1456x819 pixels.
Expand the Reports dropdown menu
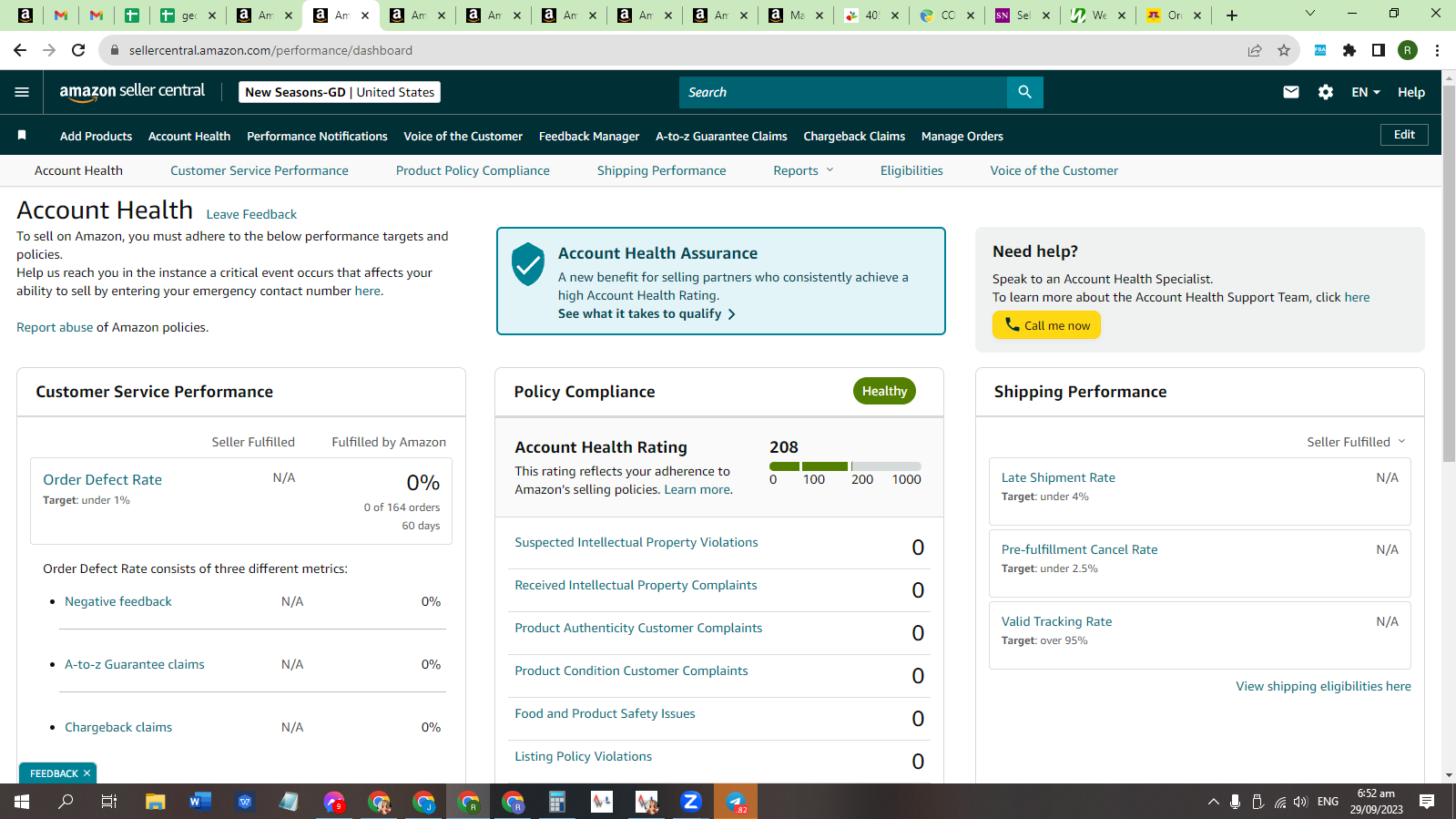click(x=803, y=170)
